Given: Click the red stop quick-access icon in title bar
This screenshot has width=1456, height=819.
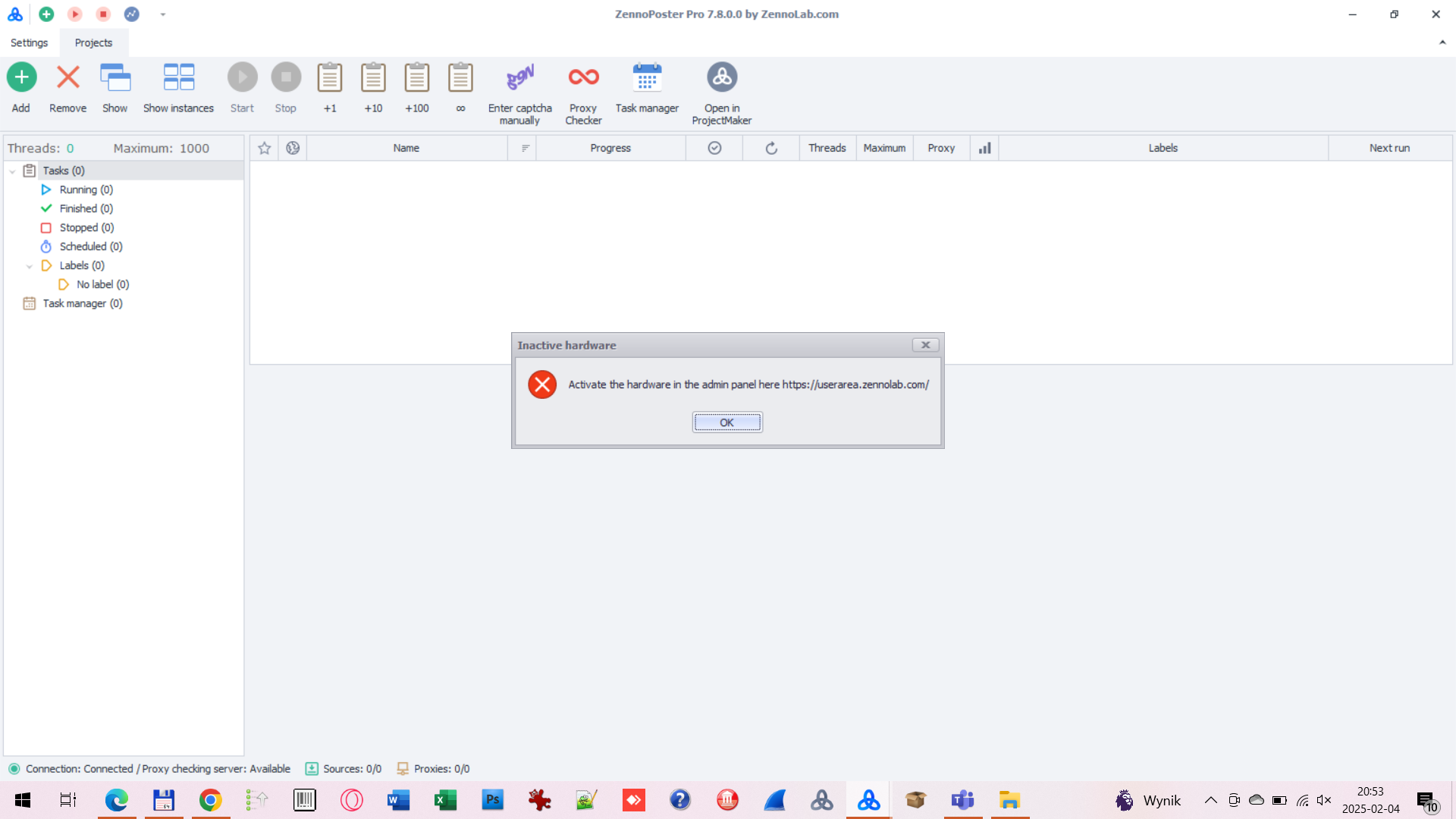Looking at the screenshot, I should [103, 14].
